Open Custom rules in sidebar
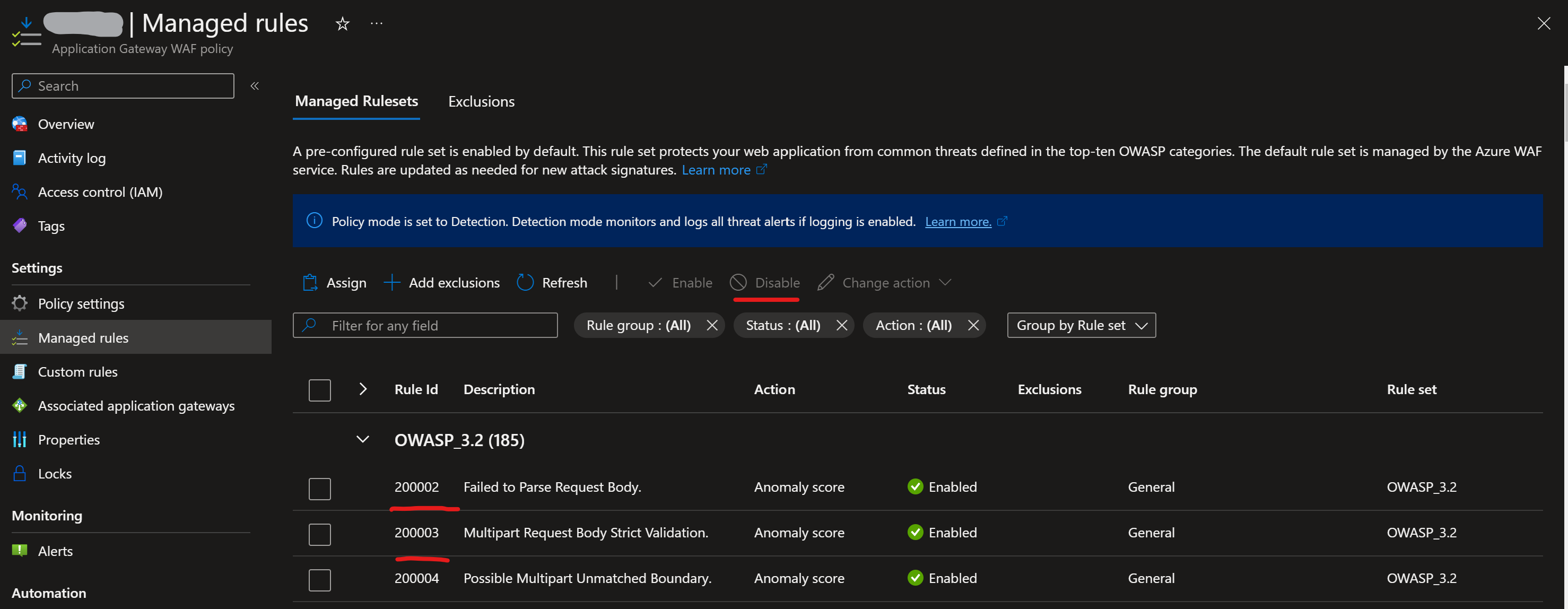This screenshot has height=609, width=1568. tap(77, 371)
